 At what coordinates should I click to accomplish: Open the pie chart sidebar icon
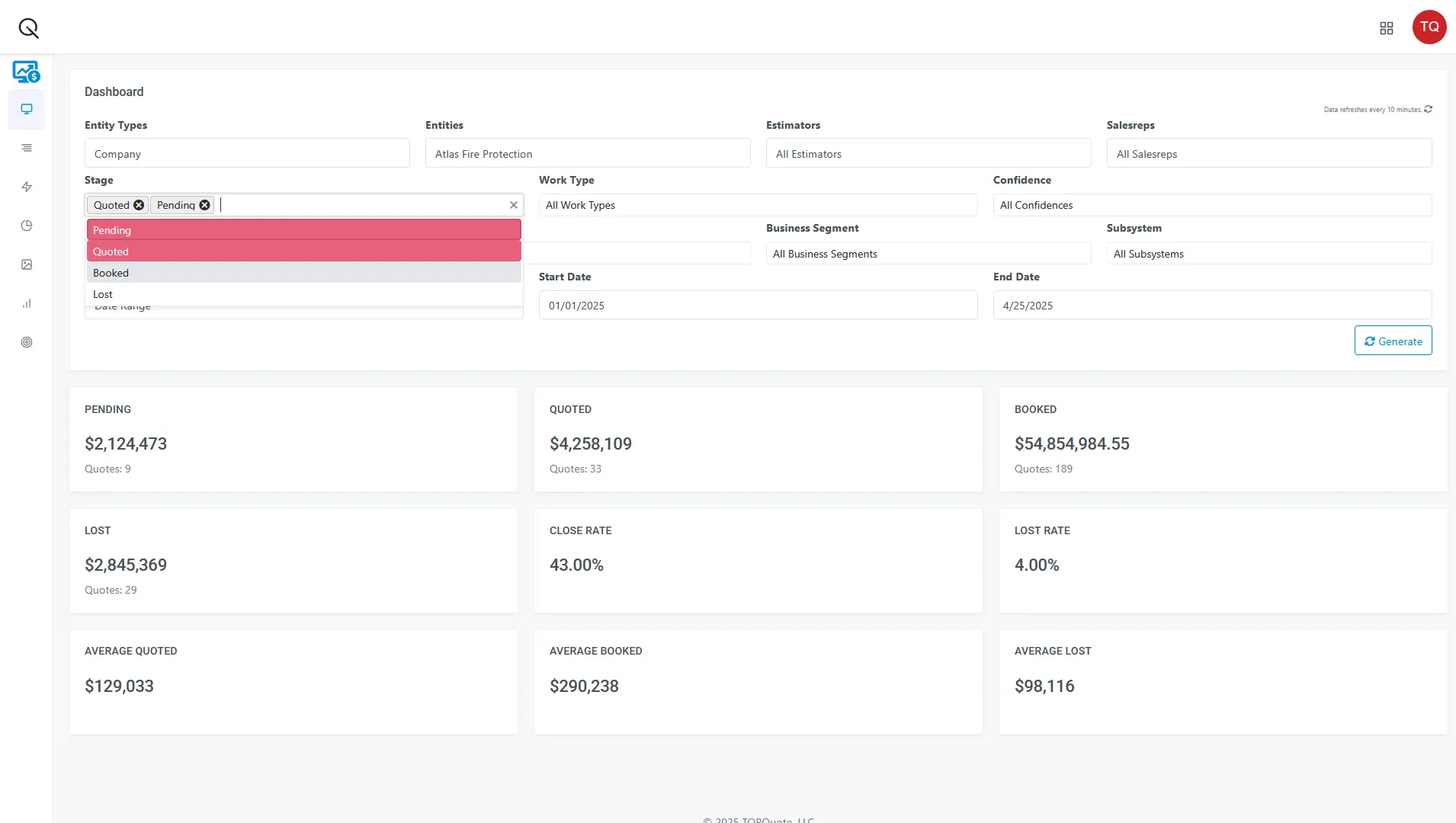[27, 226]
